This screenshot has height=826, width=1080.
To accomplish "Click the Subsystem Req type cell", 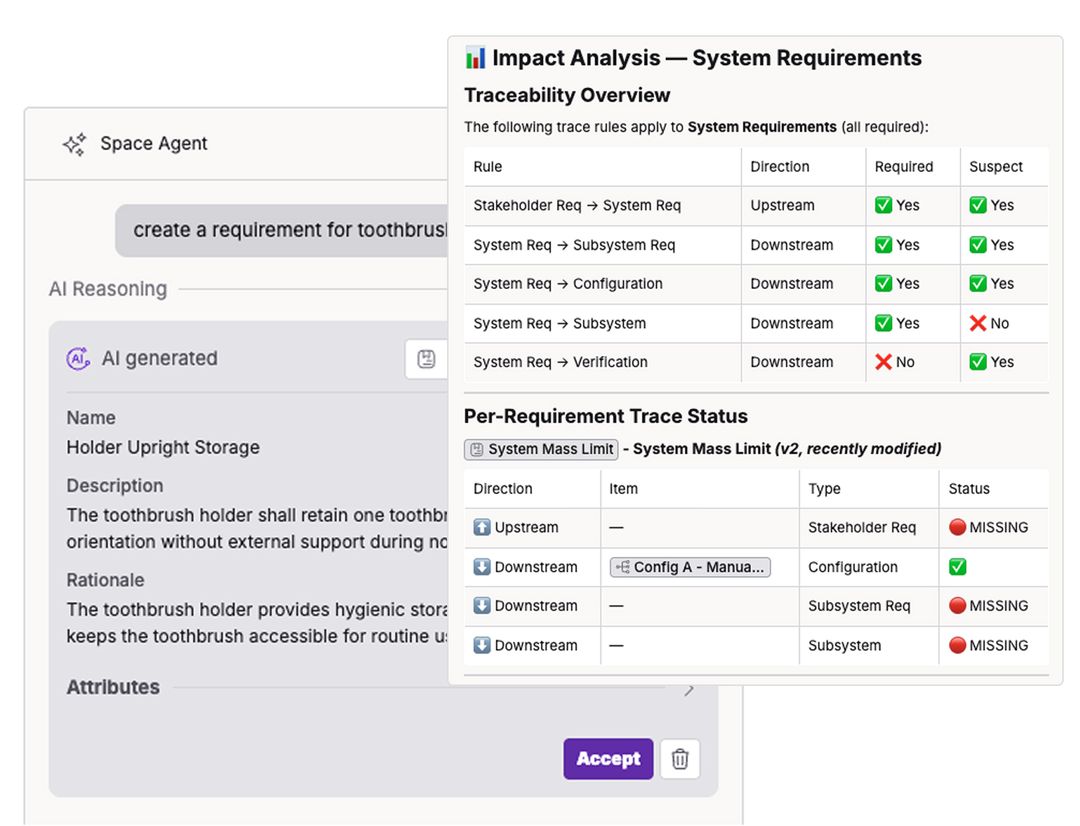I will [859, 606].
